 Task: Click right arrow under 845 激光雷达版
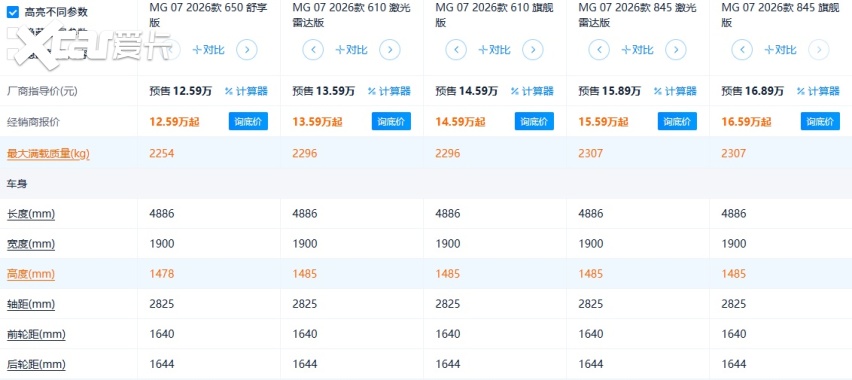(675, 50)
